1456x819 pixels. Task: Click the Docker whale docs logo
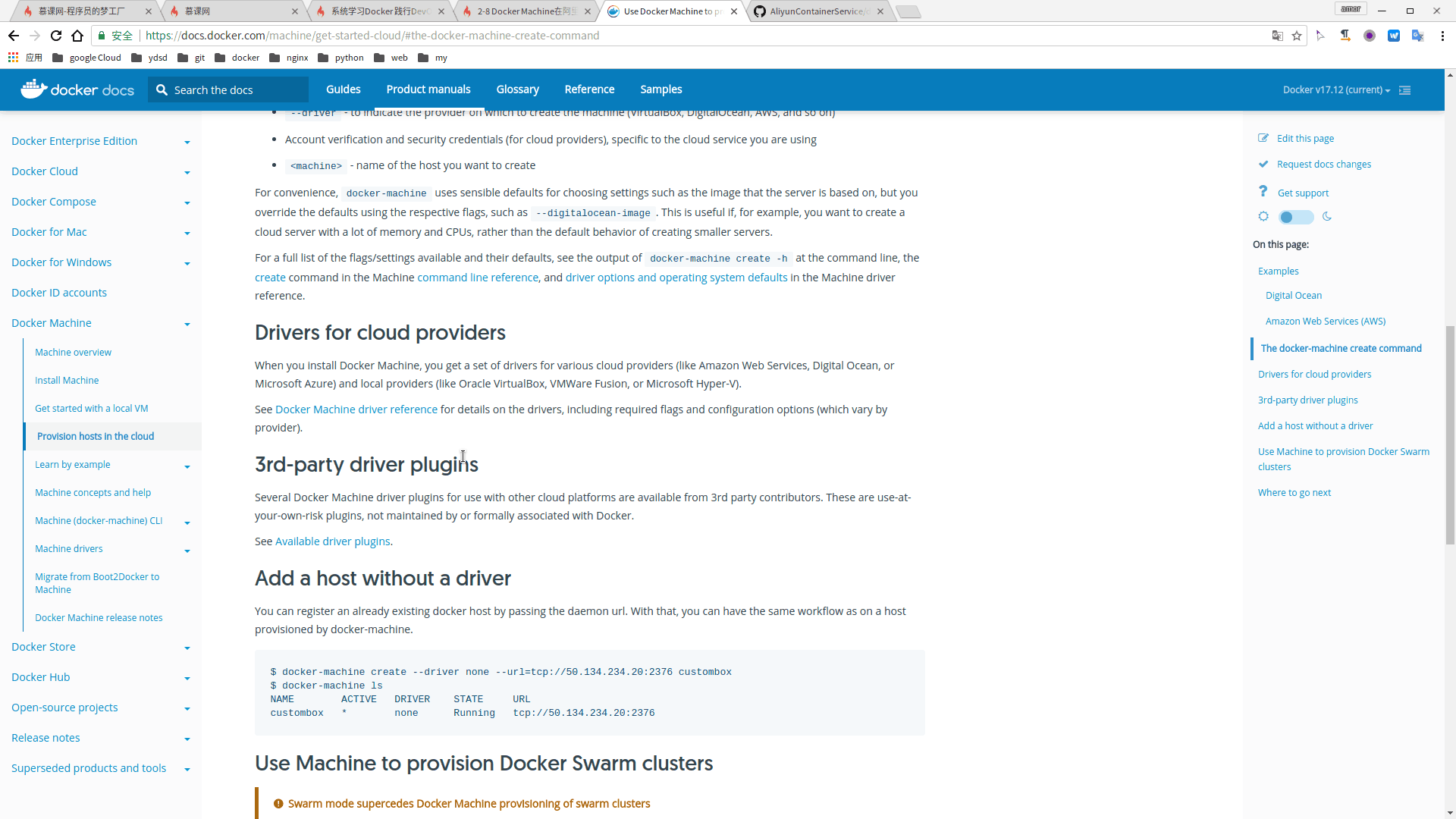click(77, 89)
